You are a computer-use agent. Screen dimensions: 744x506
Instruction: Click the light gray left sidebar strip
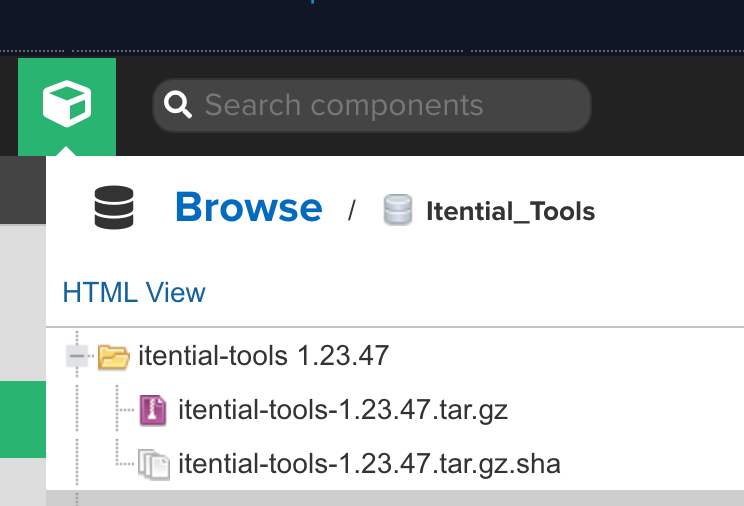pos(22,300)
